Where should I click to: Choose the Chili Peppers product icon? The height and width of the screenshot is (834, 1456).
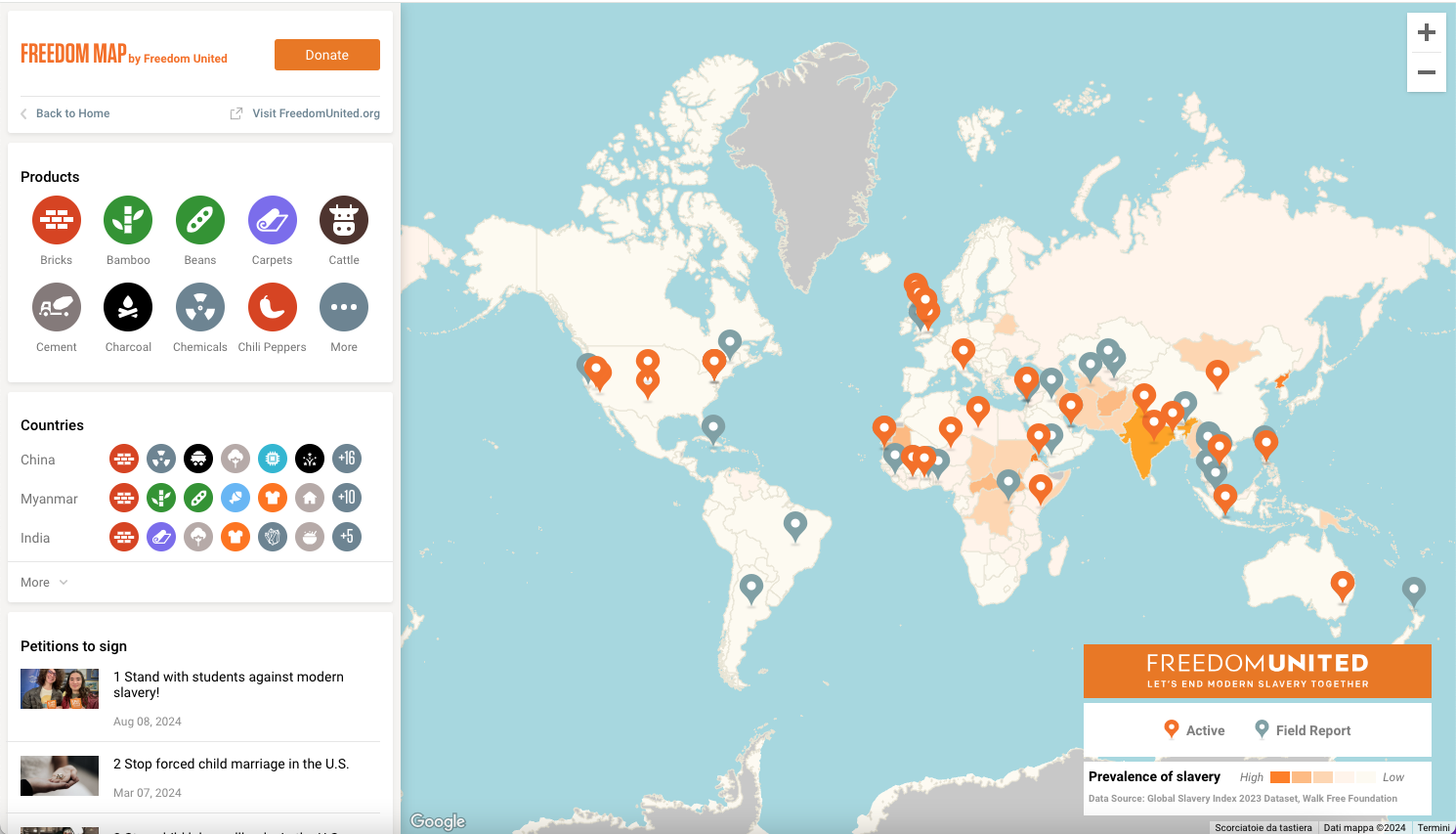click(x=272, y=308)
